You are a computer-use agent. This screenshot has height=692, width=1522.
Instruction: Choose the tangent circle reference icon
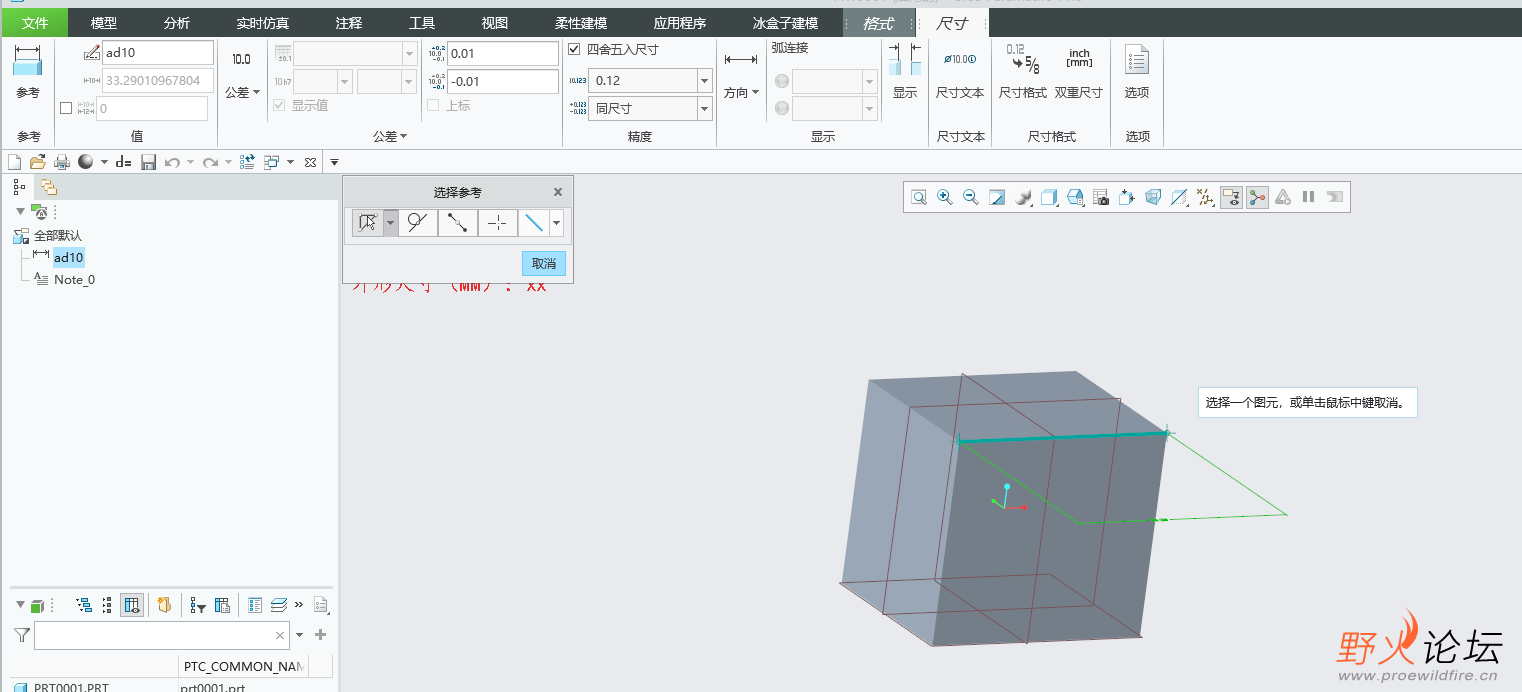[417, 223]
